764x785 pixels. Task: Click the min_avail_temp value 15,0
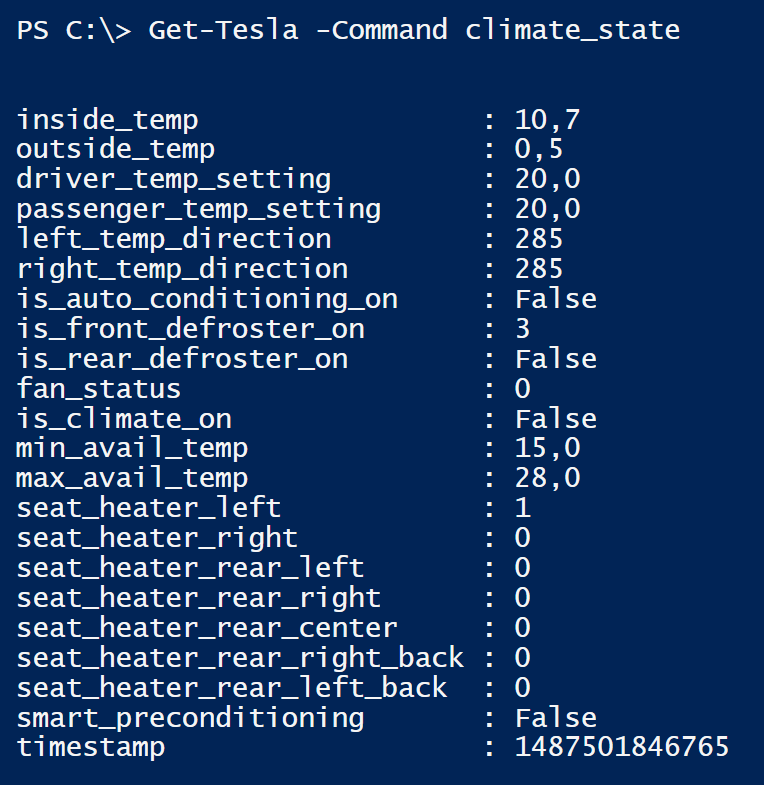(x=547, y=449)
